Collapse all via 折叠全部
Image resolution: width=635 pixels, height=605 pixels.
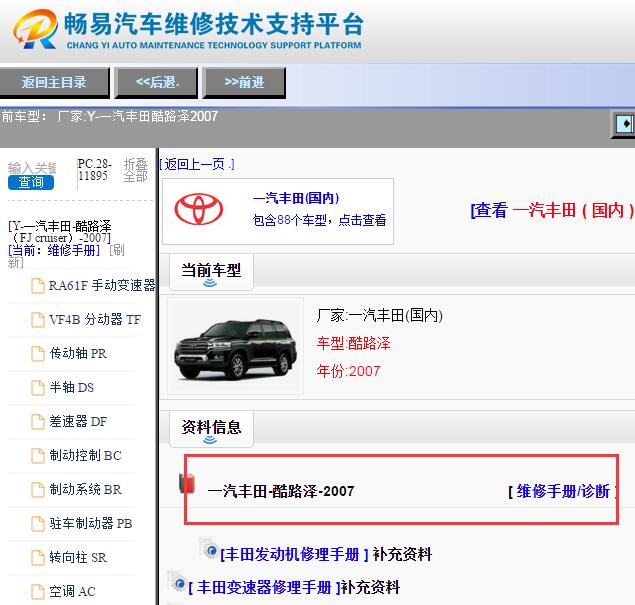click(x=135, y=170)
